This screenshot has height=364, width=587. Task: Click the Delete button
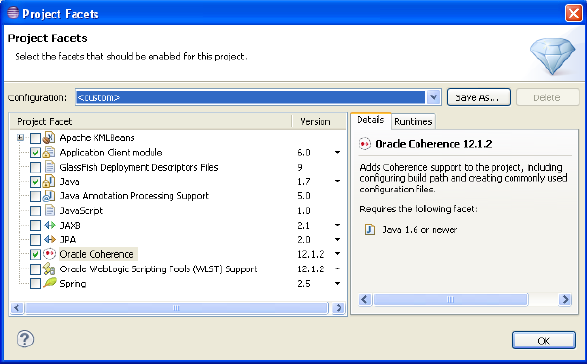[547, 97]
